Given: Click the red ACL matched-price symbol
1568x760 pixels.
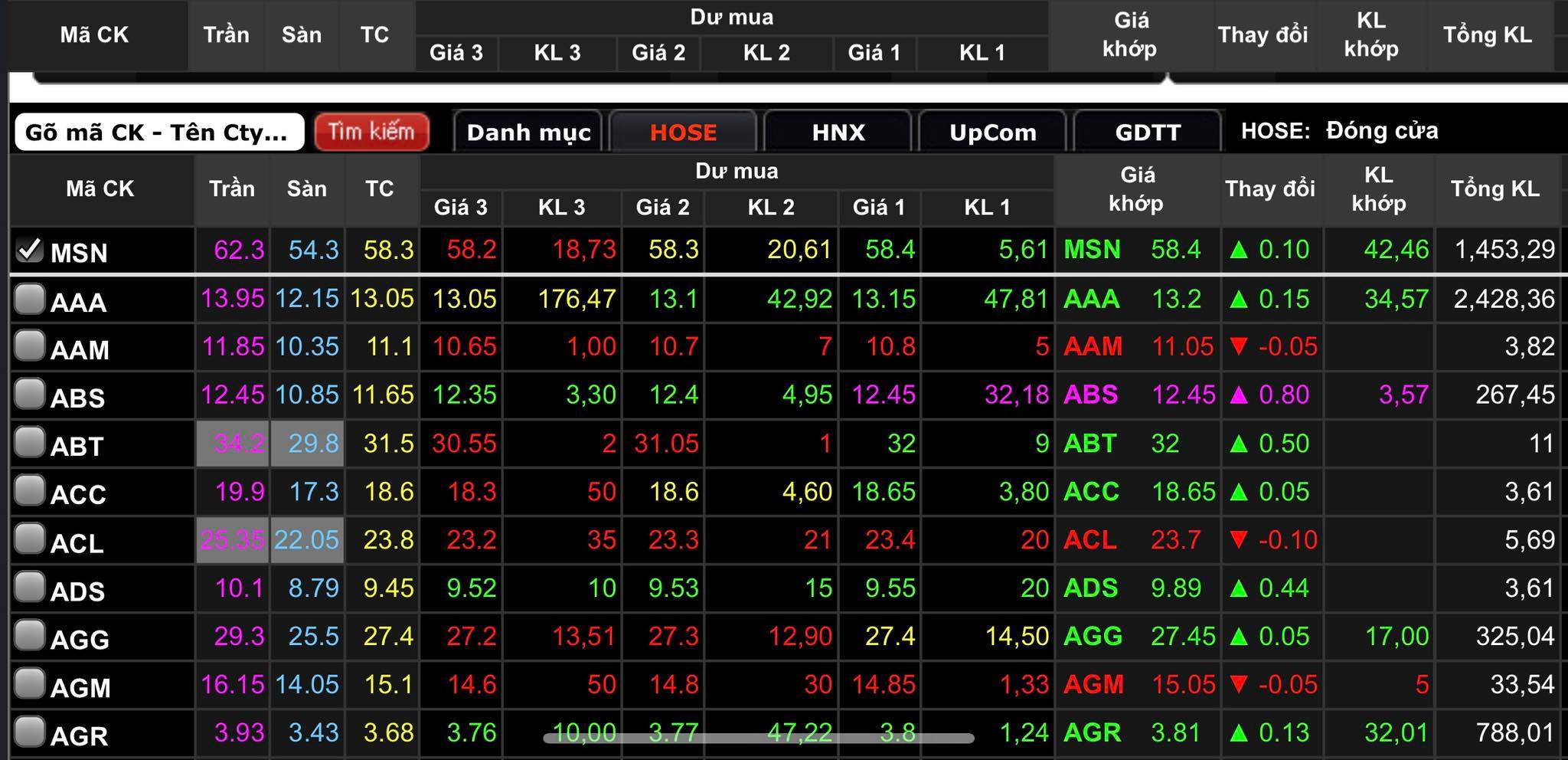Looking at the screenshot, I should 1090,539.
